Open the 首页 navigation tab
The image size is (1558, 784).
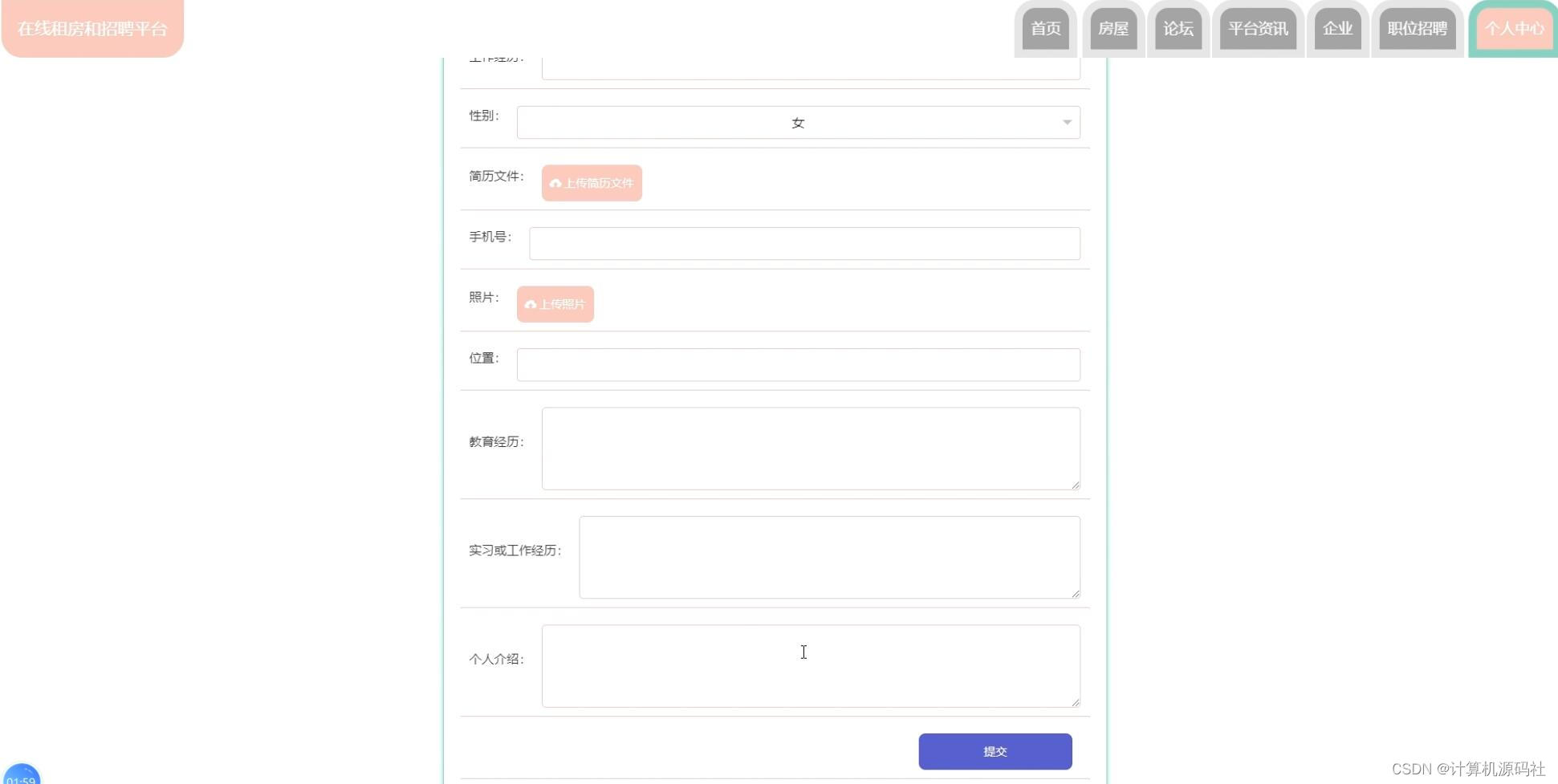[1045, 29]
